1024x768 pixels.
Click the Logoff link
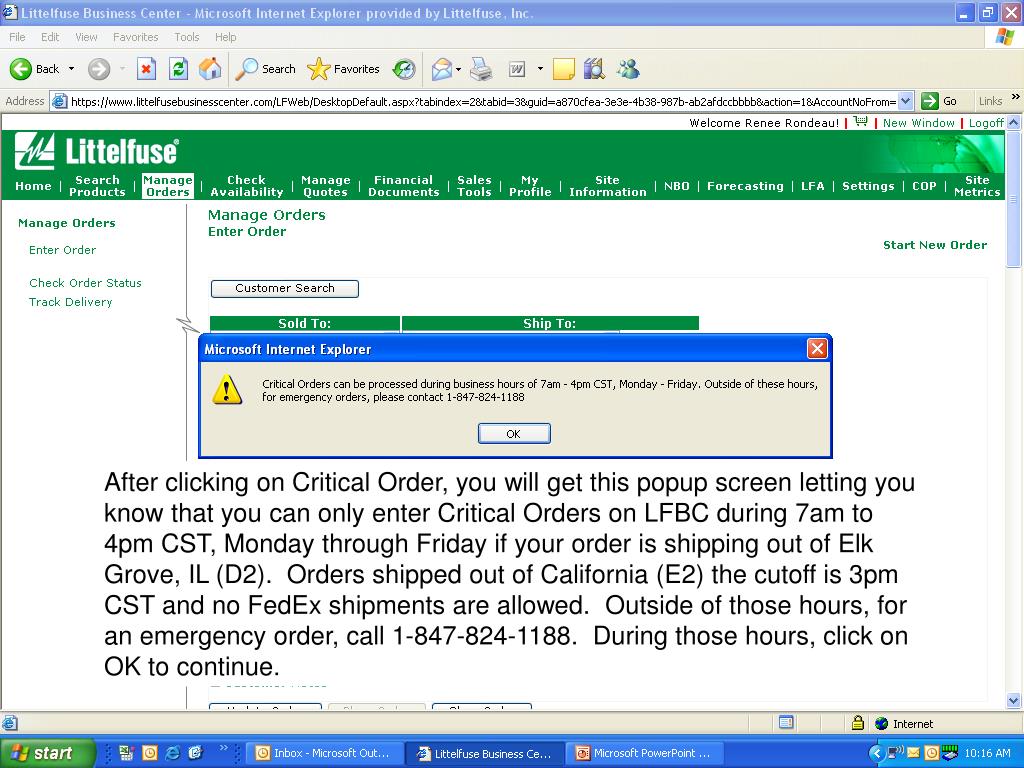tap(986, 123)
